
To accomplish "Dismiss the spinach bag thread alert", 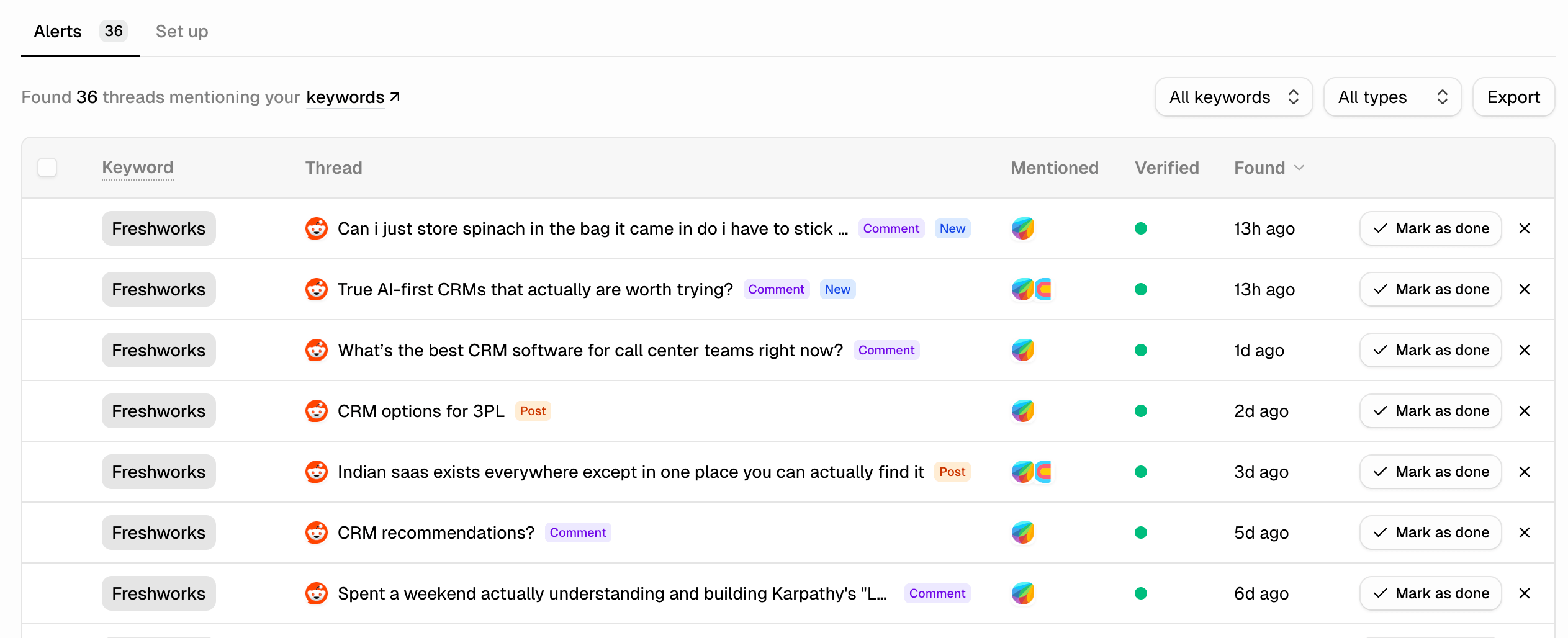I will click(1525, 228).
